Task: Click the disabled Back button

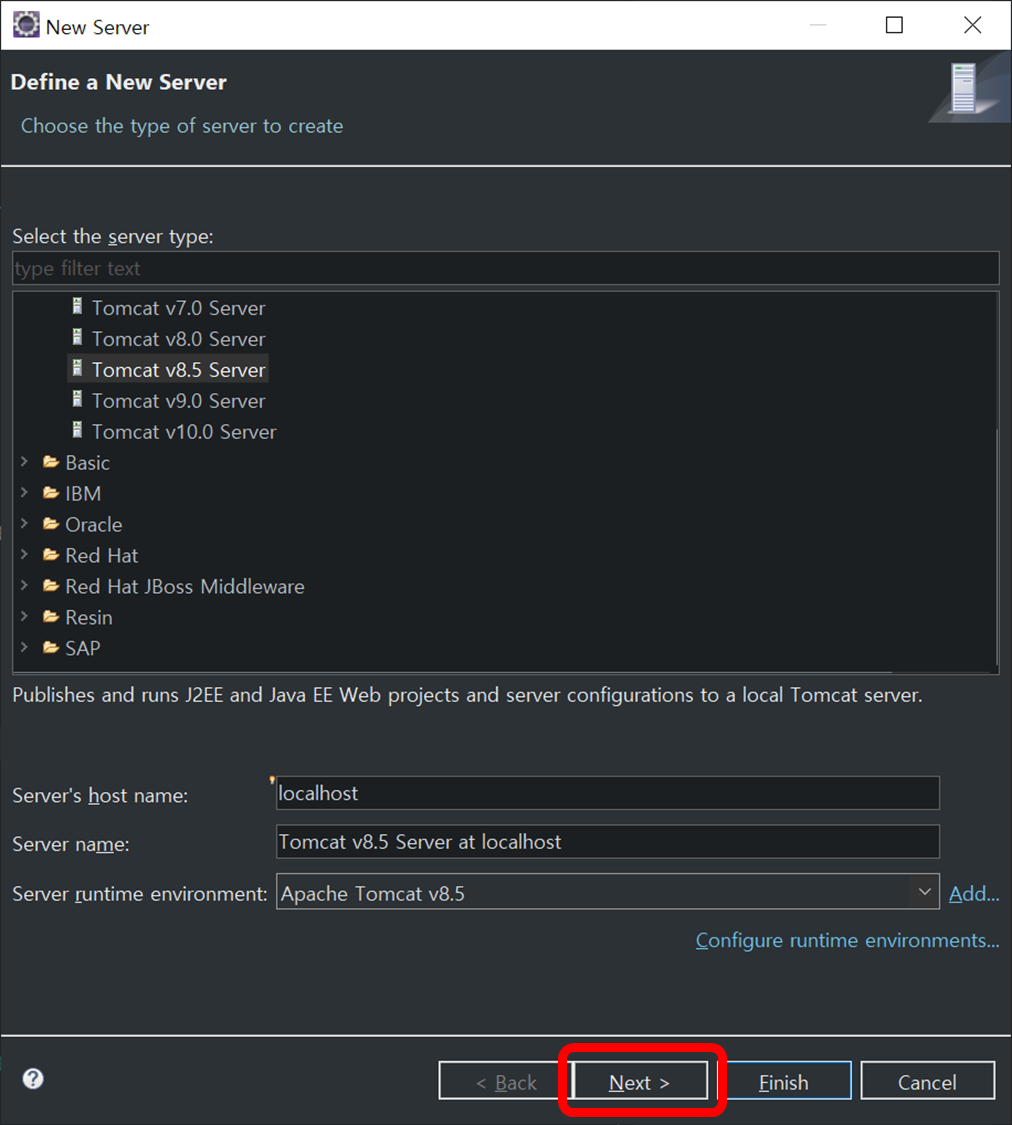Action: (506, 1081)
